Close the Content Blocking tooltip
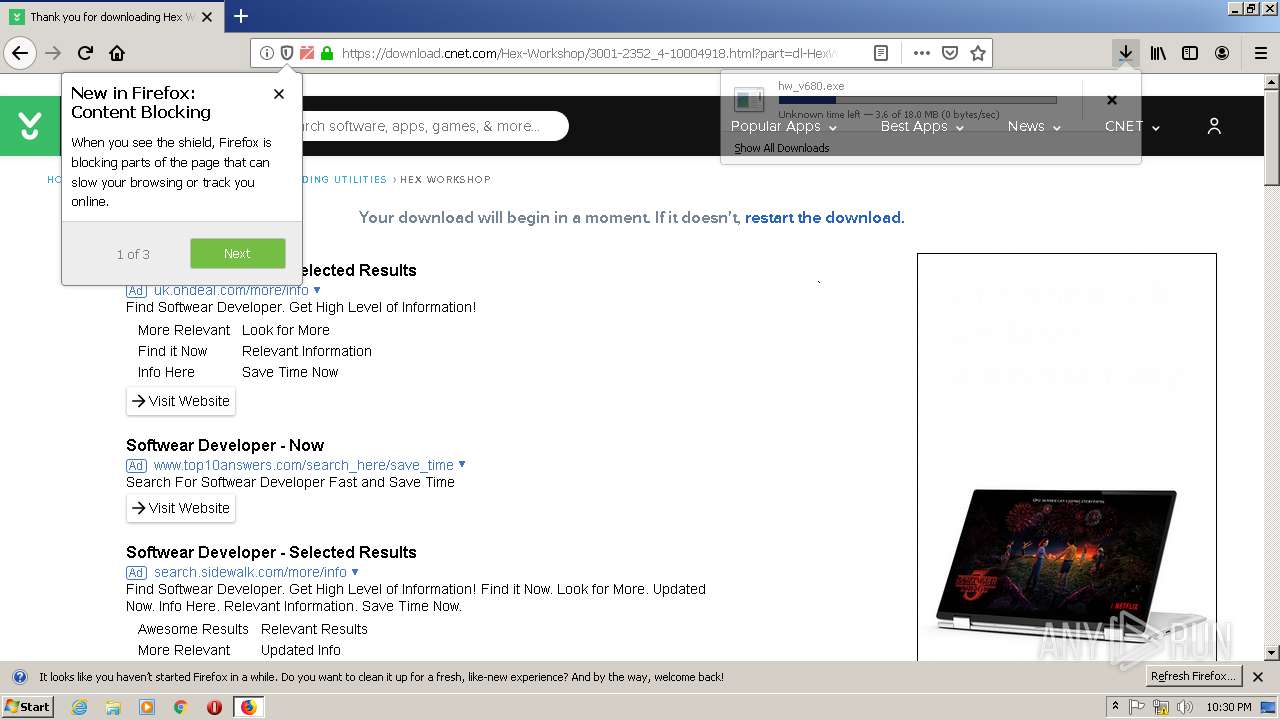The image size is (1280, 720). coord(279,94)
